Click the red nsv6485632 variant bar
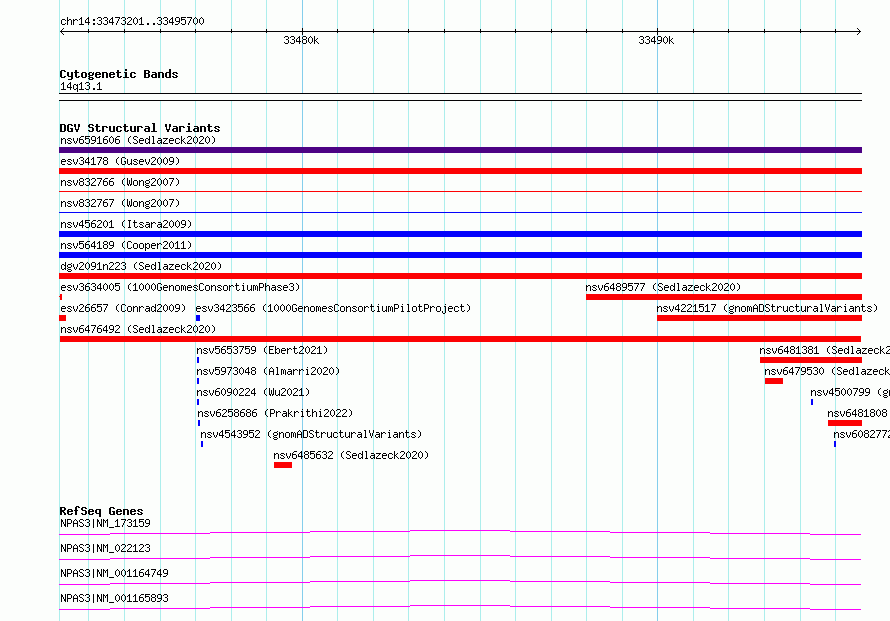 283,465
